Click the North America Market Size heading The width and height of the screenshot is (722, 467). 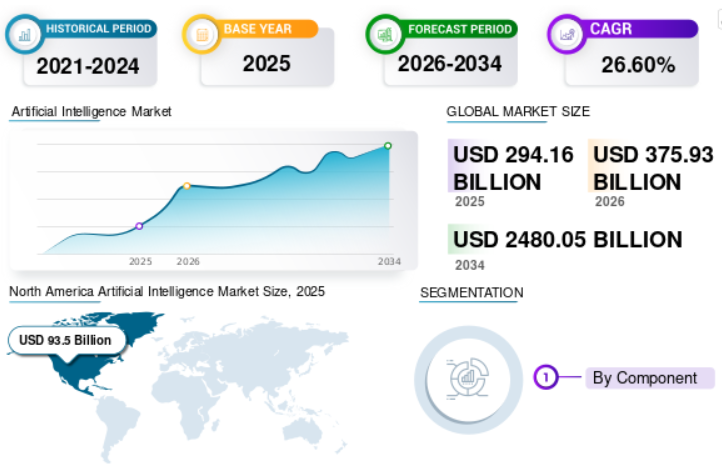tap(167, 292)
